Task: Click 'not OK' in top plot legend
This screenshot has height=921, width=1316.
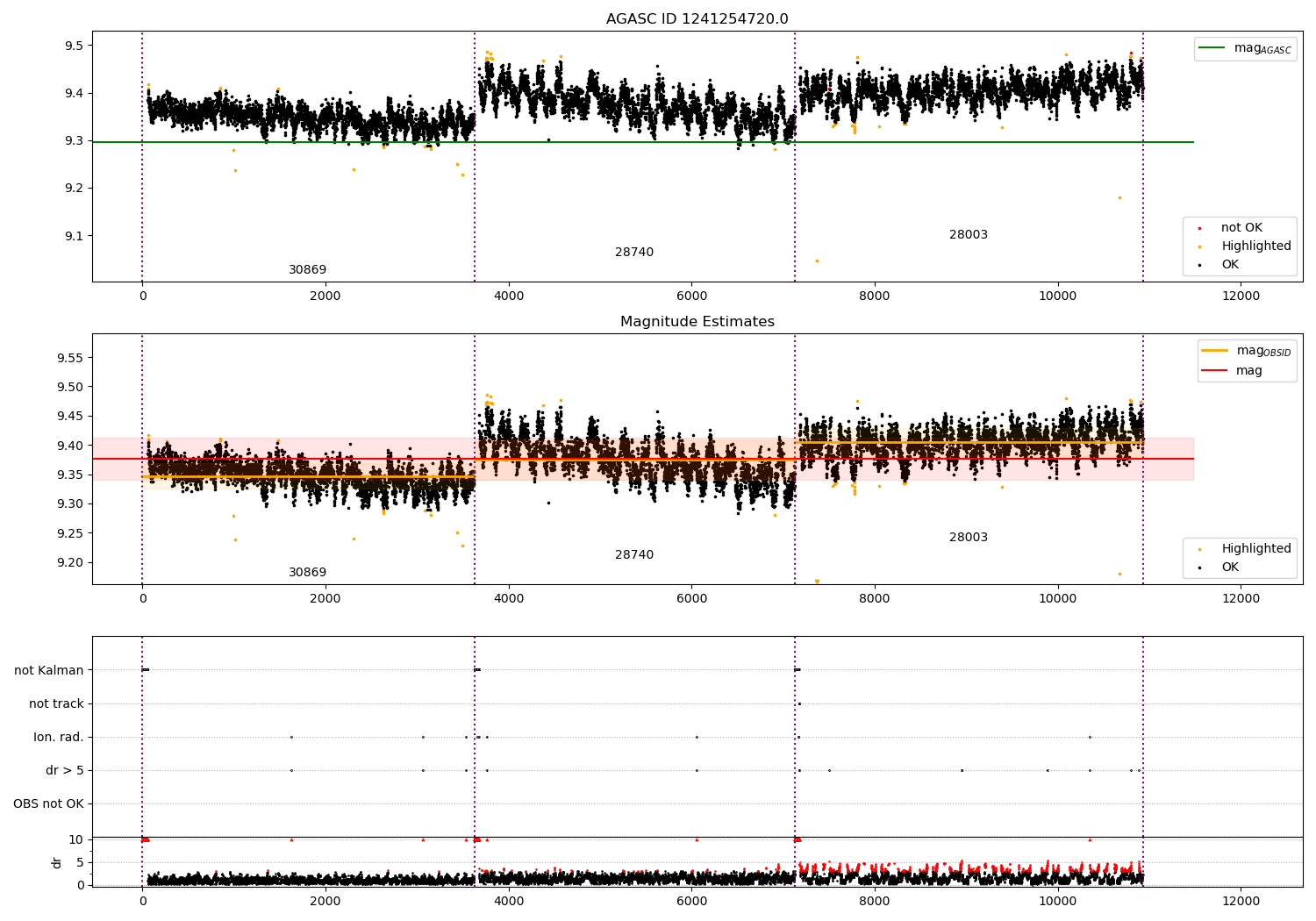Action: [x=1241, y=228]
